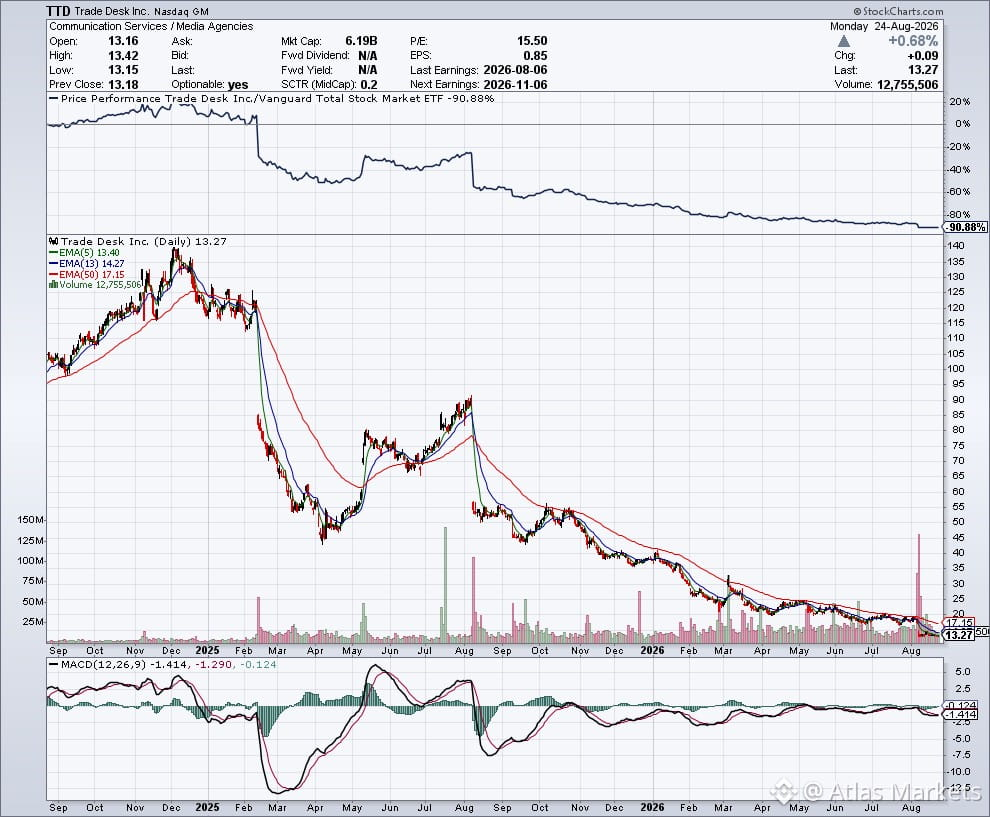Click the 2026 year label under the price chart

coord(652,650)
